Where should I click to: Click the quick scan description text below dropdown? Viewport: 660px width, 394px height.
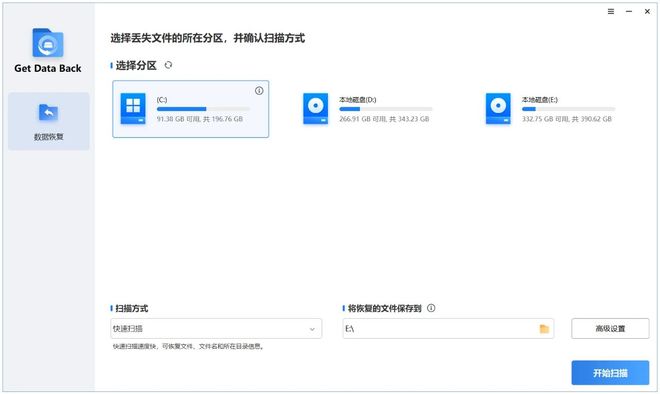[x=188, y=346]
